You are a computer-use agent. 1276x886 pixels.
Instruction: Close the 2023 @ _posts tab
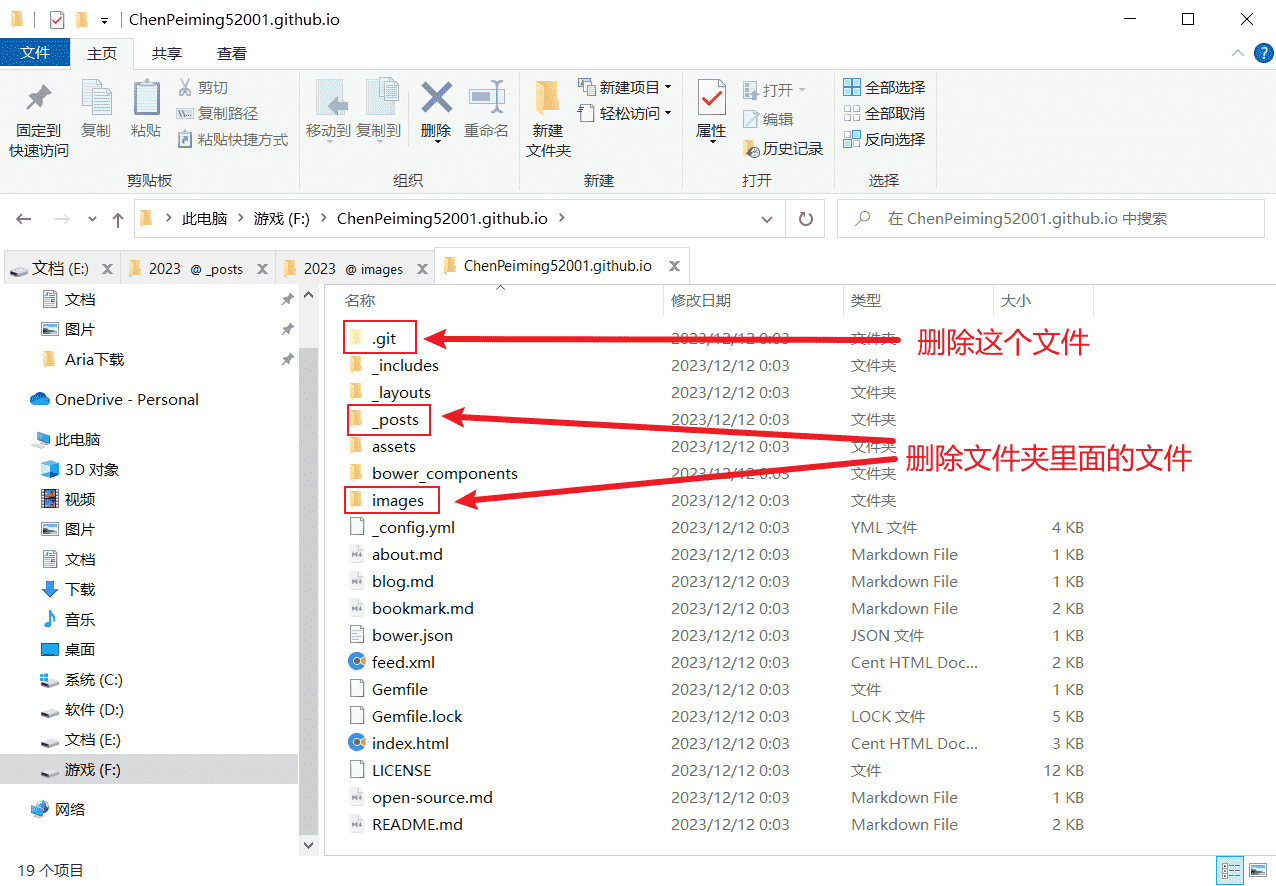coord(262,269)
